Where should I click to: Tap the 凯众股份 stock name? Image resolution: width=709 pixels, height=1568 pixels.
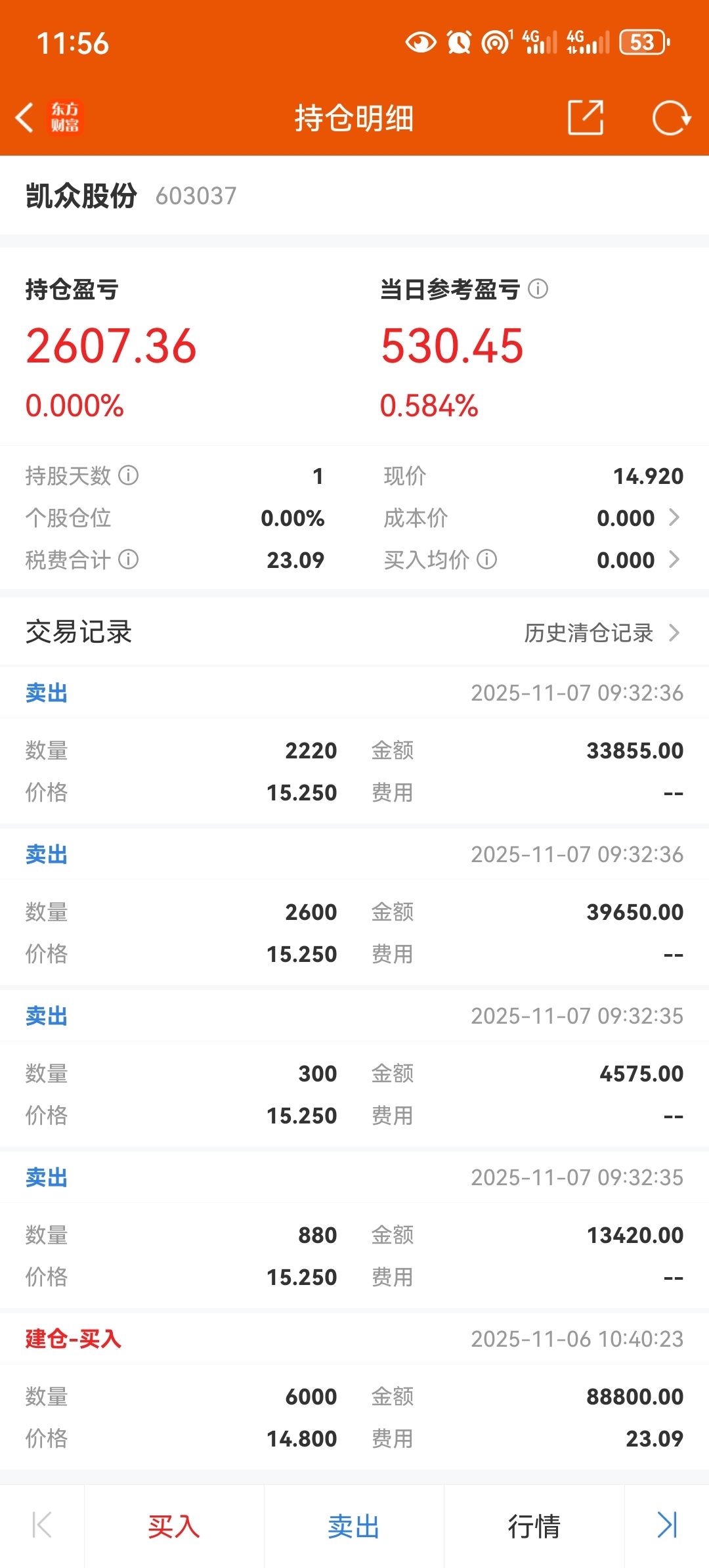(81, 196)
